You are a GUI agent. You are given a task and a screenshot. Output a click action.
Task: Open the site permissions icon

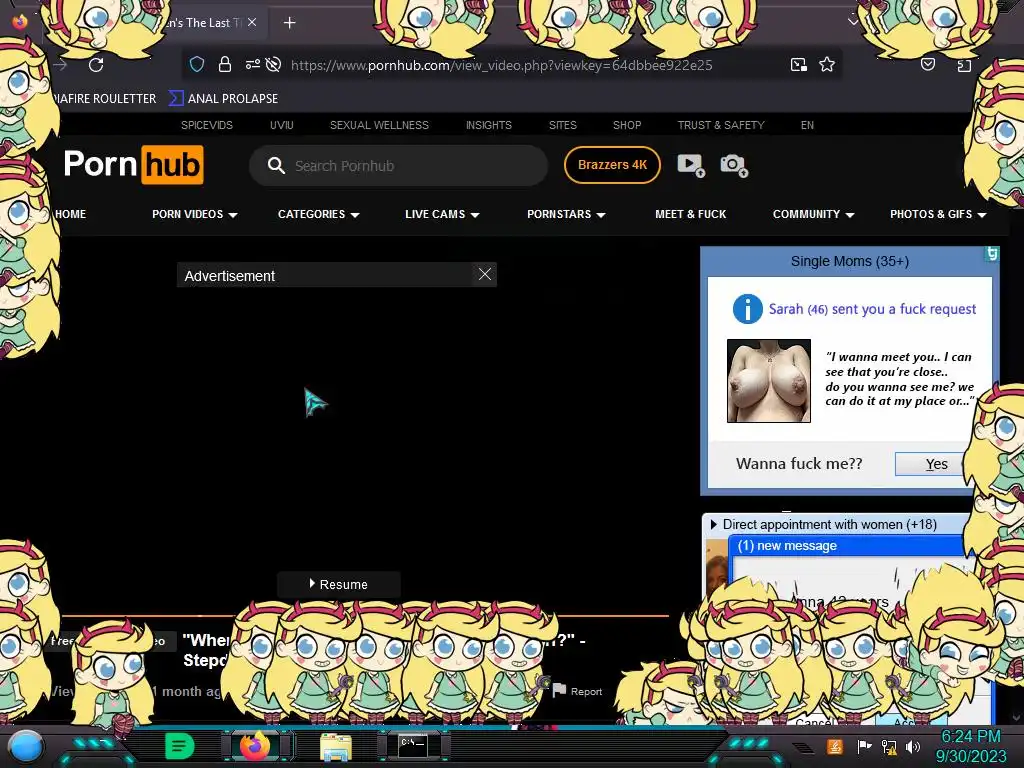pos(252,64)
